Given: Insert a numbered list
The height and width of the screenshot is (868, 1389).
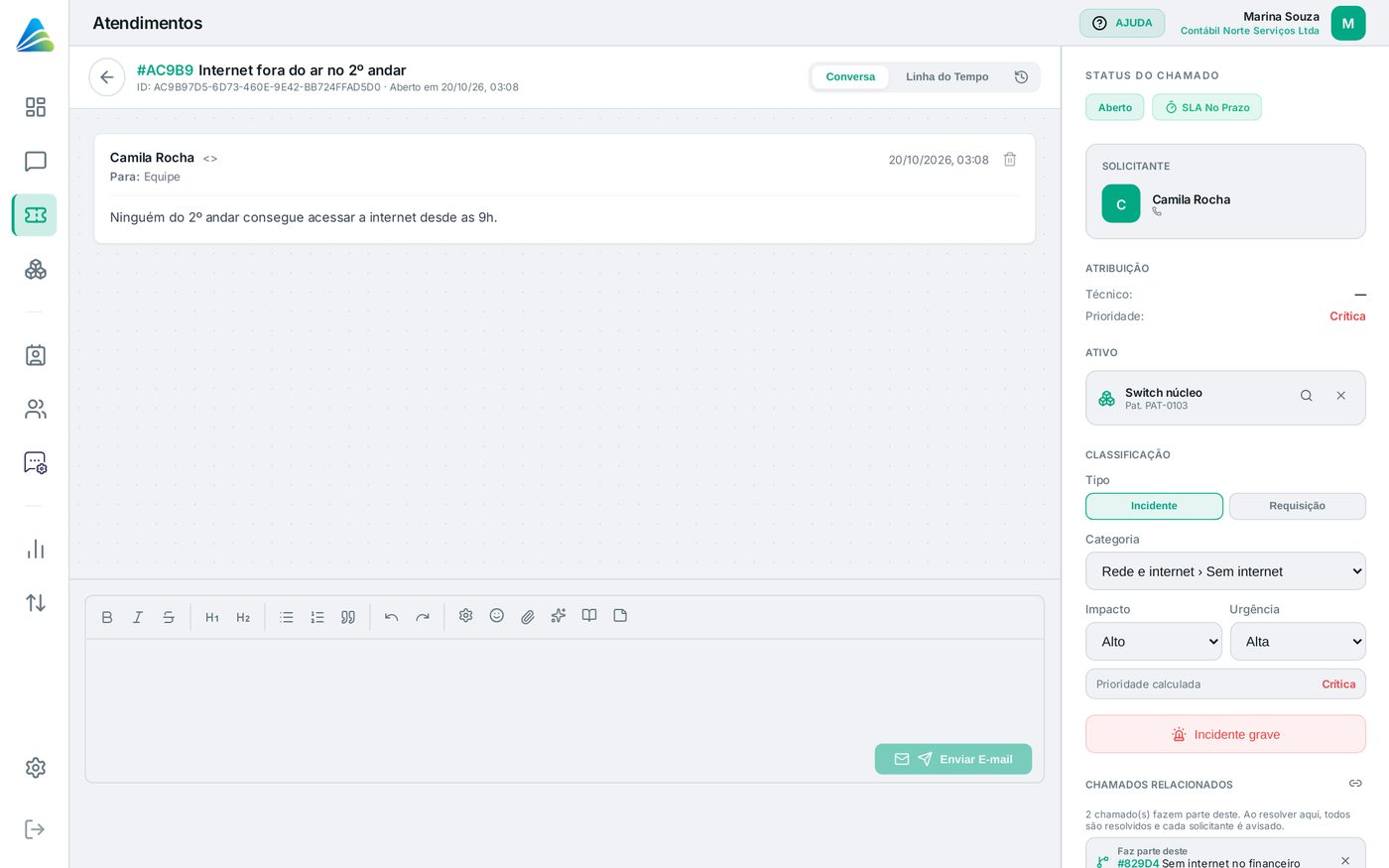Looking at the screenshot, I should coord(317,617).
